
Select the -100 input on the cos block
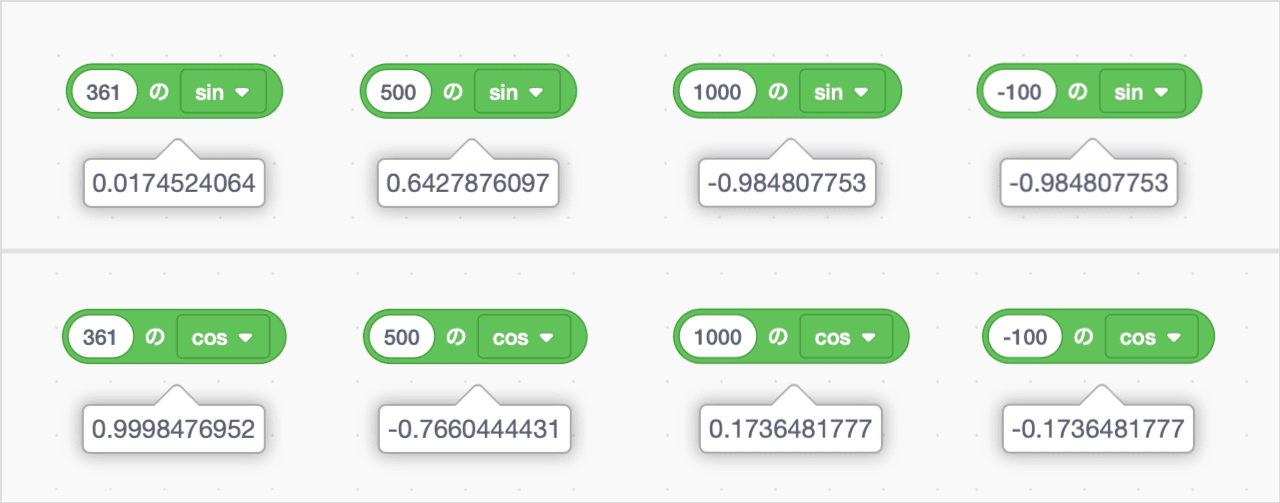(1025, 337)
